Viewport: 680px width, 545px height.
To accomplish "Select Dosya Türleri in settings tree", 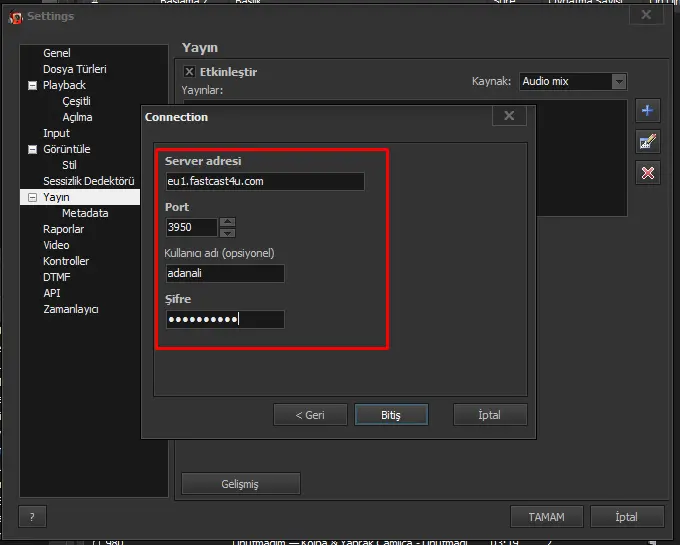I will (75, 69).
